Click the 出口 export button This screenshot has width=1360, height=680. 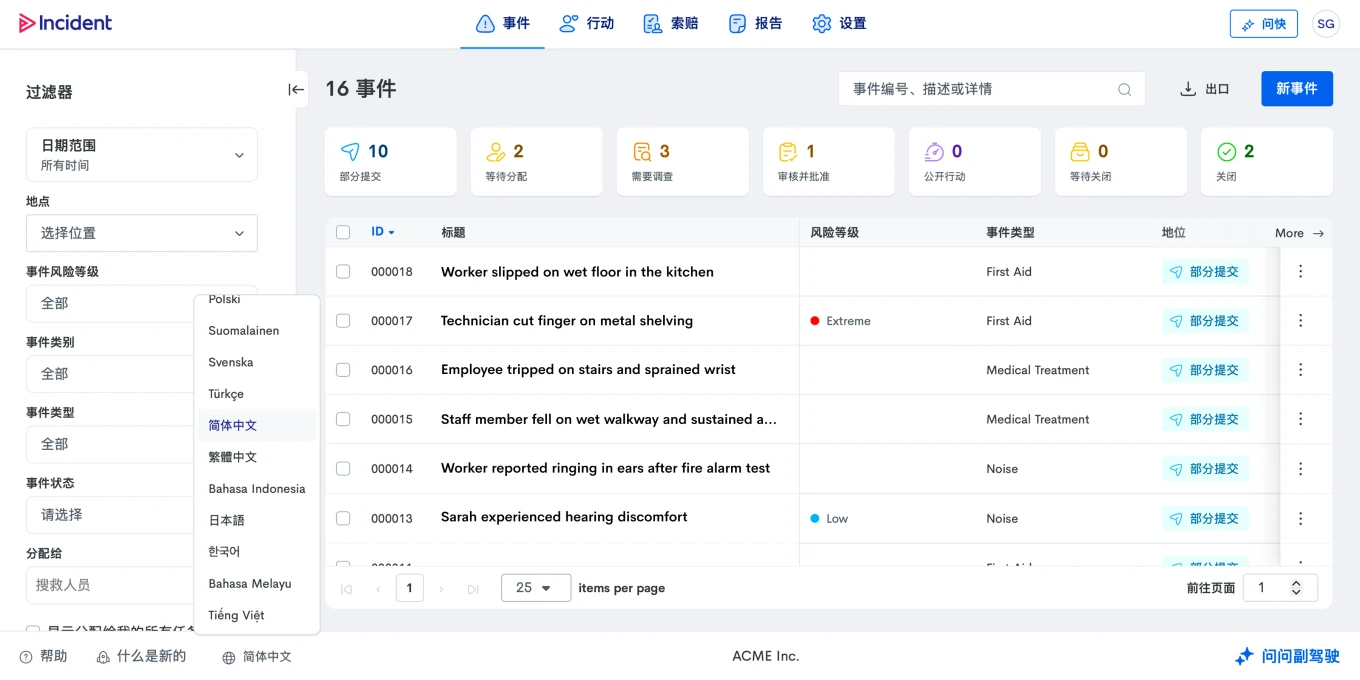point(1204,89)
